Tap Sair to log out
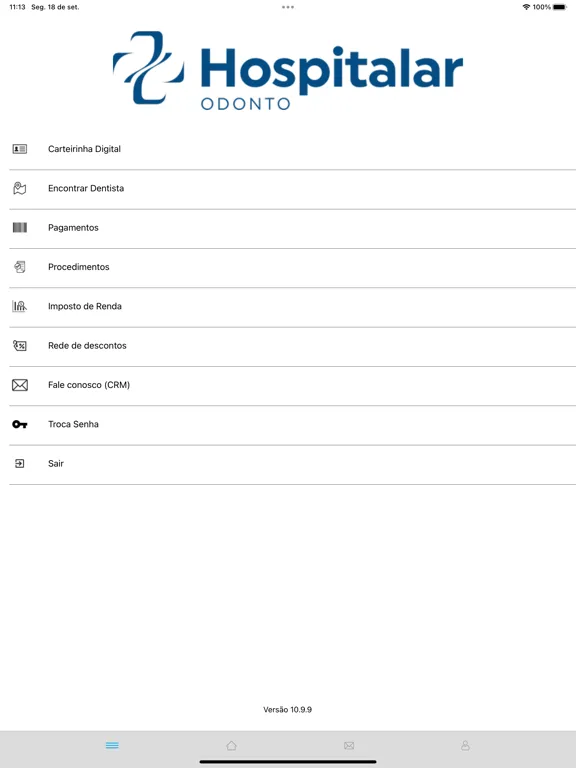Screen dimensions: 576x768 pos(292,464)
